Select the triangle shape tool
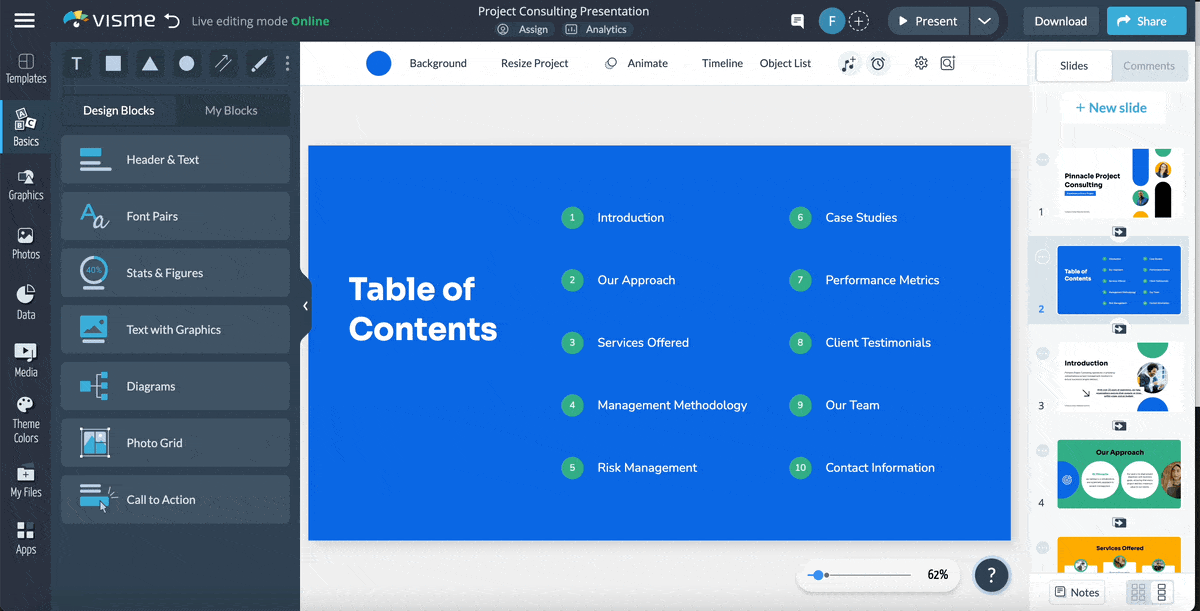This screenshot has height=611, width=1200. [149, 63]
